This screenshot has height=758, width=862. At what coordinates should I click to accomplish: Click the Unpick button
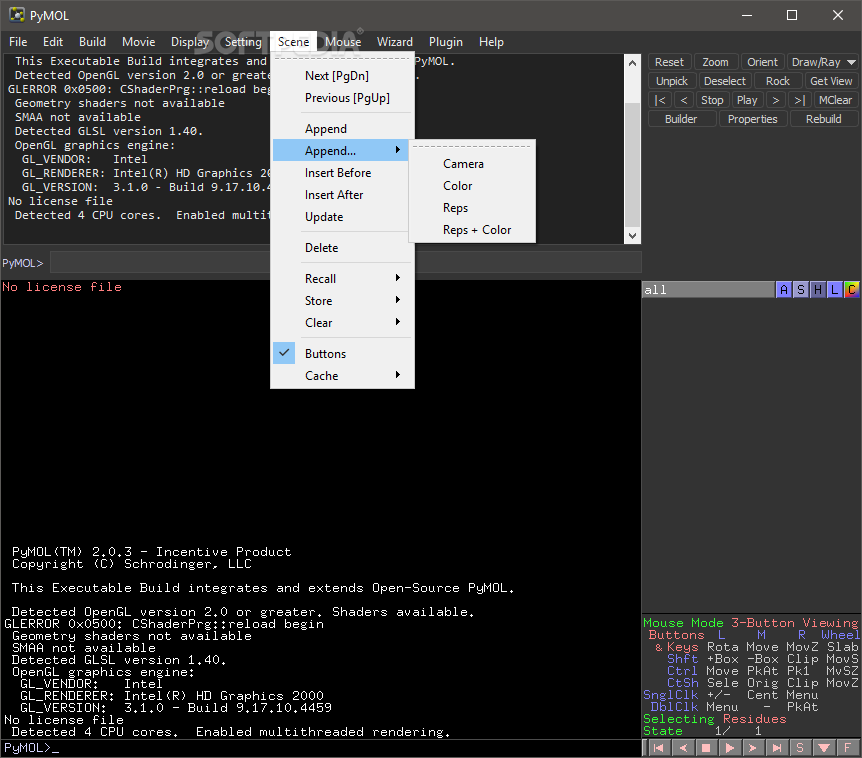coord(672,81)
